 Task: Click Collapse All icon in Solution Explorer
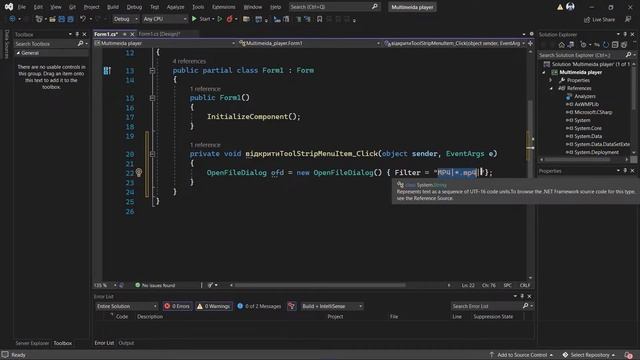point(615,45)
